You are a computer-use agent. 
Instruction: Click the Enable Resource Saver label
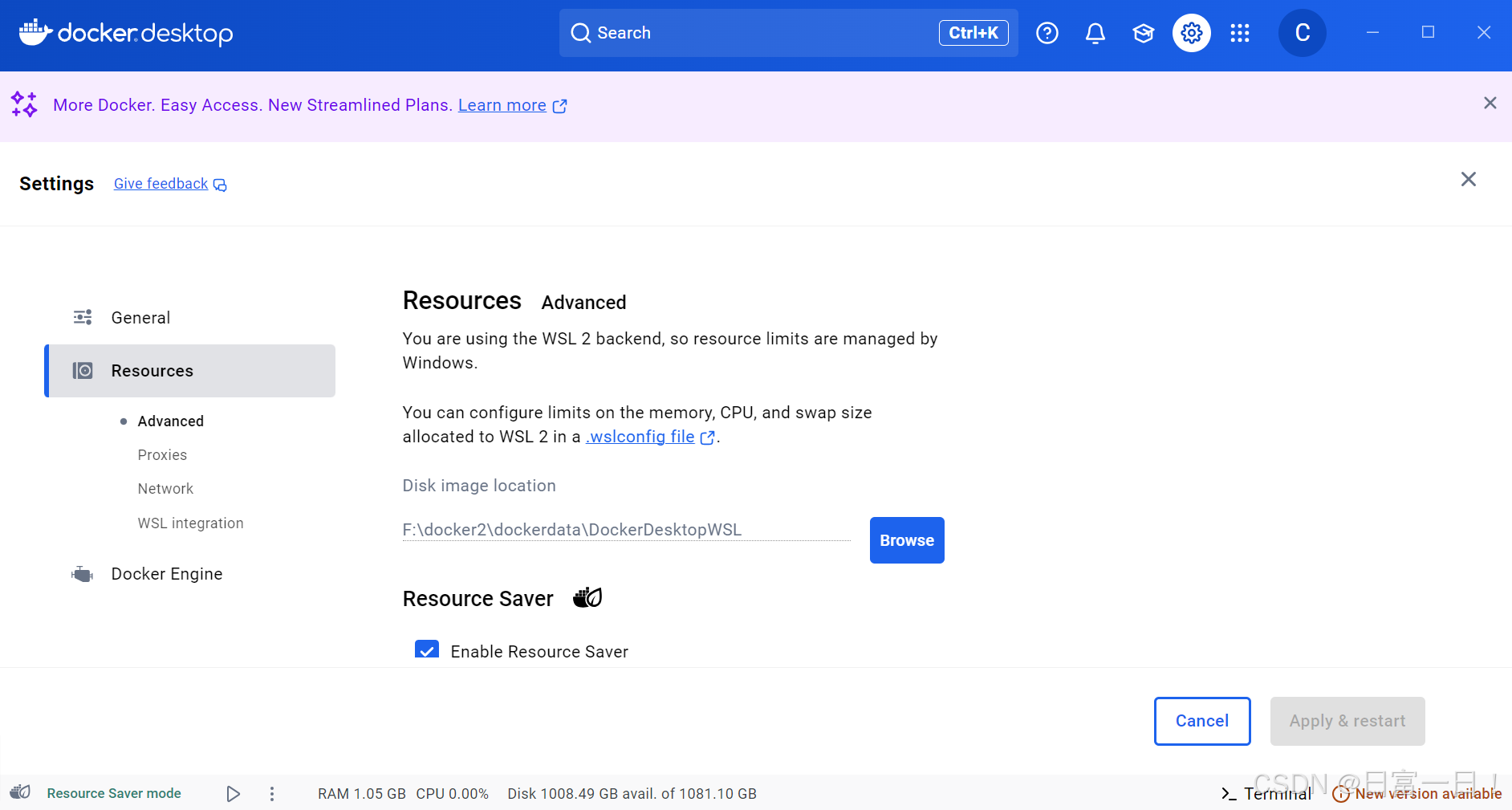(x=539, y=652)
